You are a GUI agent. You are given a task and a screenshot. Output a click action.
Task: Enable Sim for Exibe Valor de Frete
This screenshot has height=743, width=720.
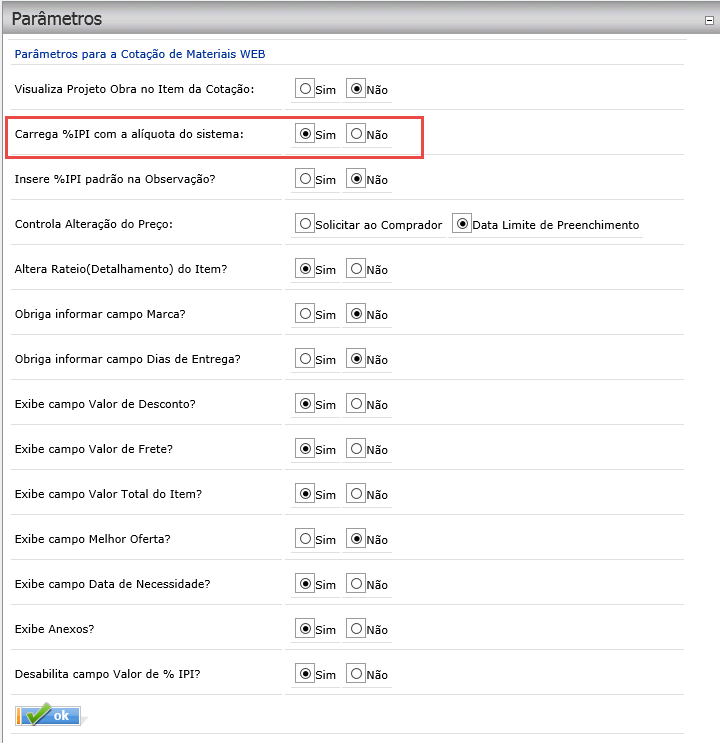tap(305, 449)
